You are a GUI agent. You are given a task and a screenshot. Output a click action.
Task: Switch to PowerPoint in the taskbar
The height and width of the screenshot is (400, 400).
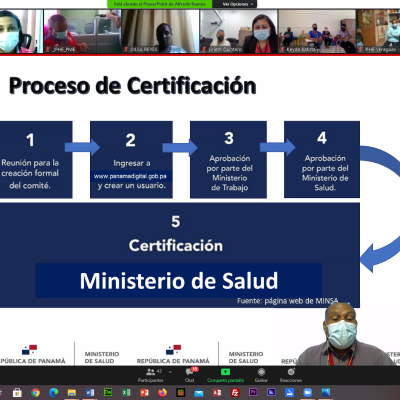[144, 393]
